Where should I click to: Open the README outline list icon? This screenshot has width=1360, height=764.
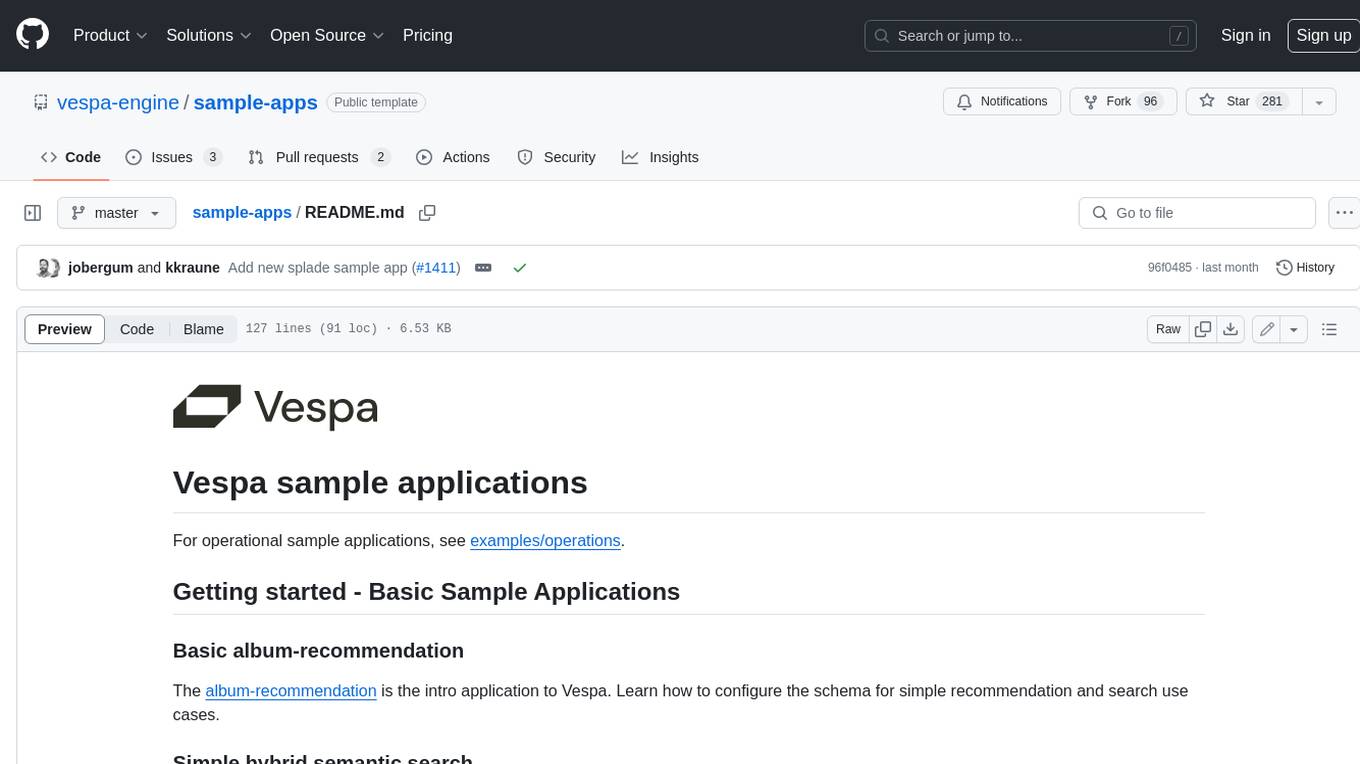[x=1329, y=329]
